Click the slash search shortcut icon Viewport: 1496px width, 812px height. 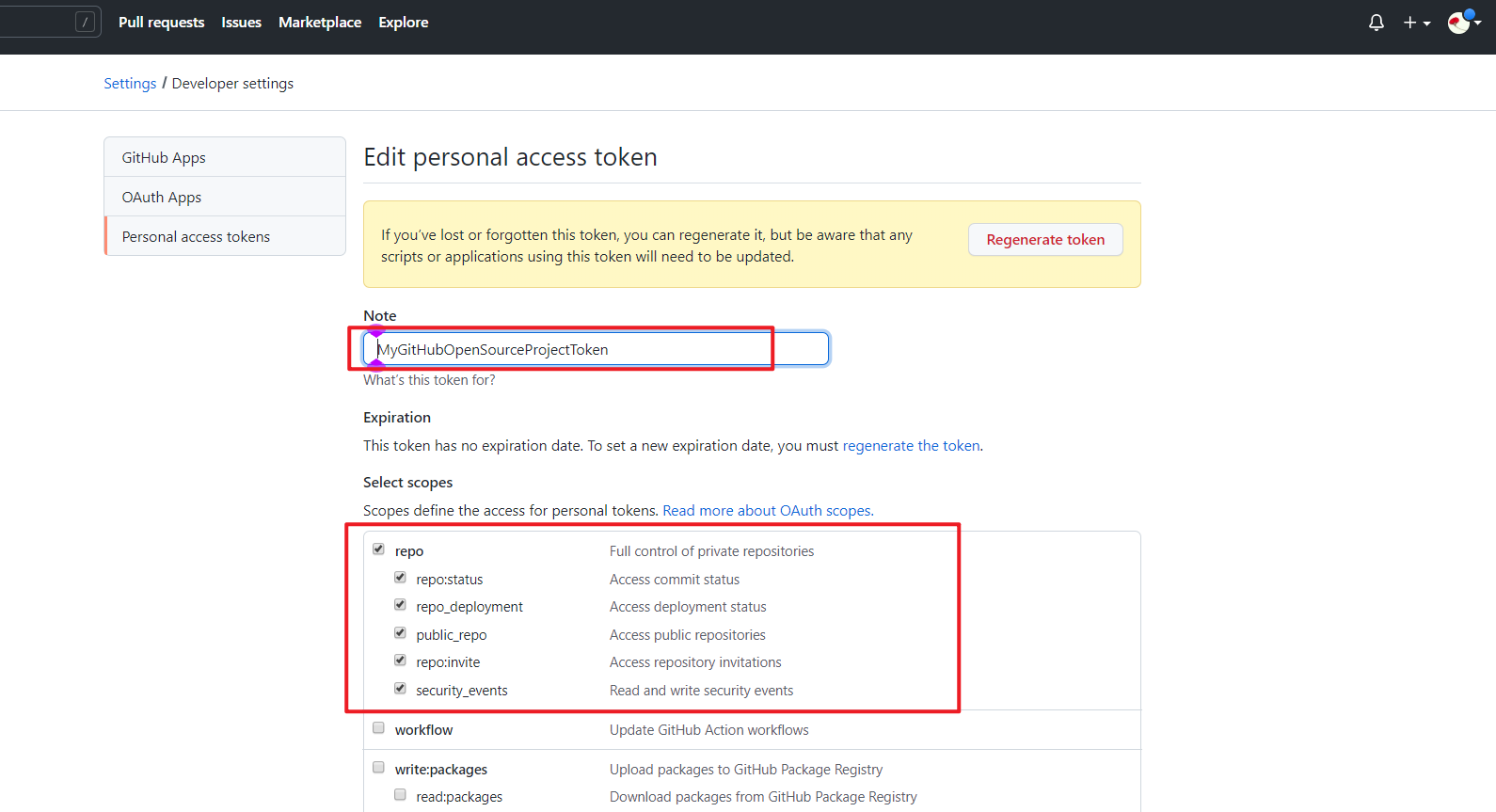[86, 23]
